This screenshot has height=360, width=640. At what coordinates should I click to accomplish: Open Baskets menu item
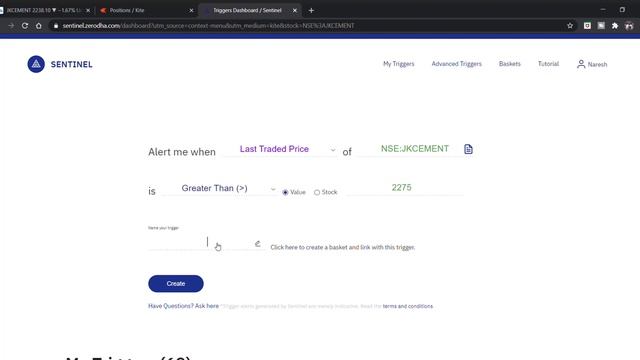pyautogui.click(x=509, y=64)
